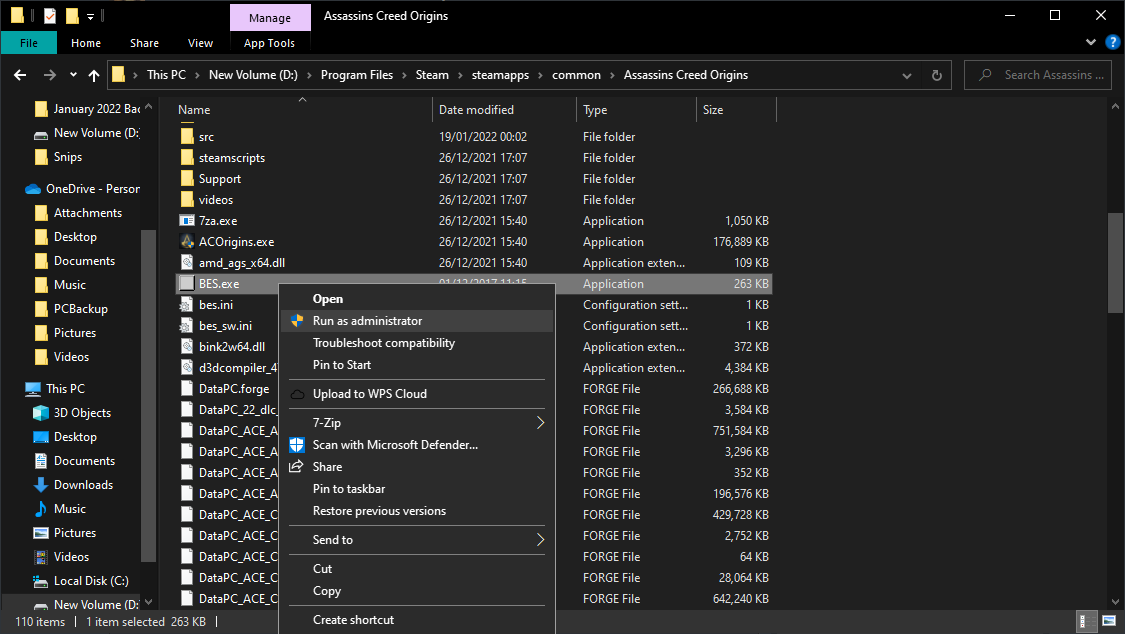Expand breadcrumb chevron after common
Viewport: 1125px width, 634px height.
click(x=612, y=75)
